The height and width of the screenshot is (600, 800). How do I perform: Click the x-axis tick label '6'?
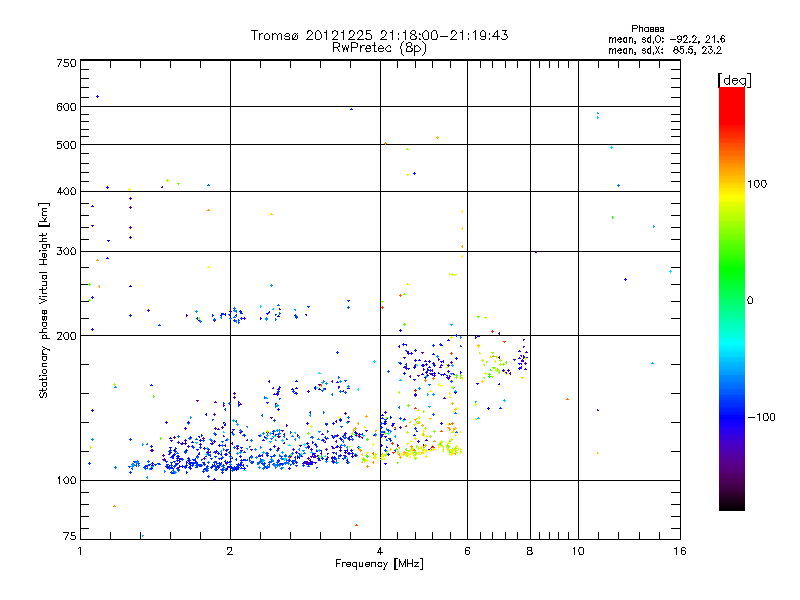[467, 551]
